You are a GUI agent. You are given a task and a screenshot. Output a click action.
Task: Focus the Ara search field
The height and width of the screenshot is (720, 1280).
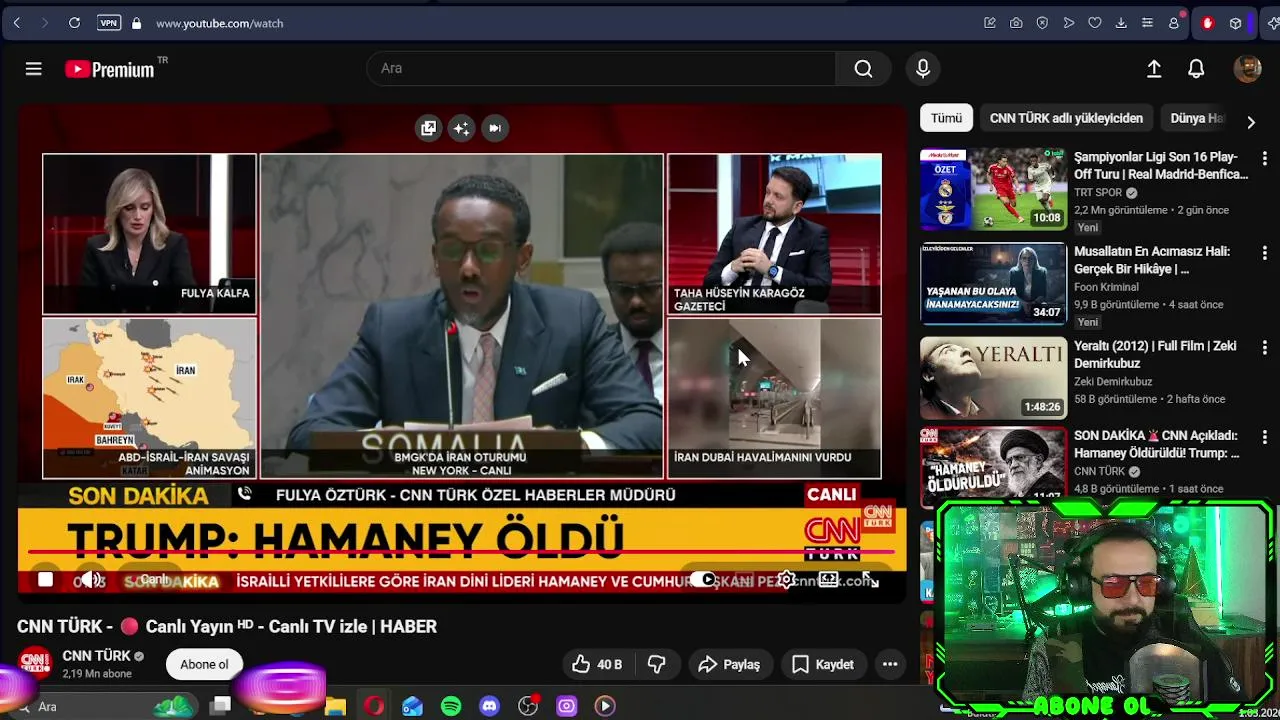[x=601, y=68]
